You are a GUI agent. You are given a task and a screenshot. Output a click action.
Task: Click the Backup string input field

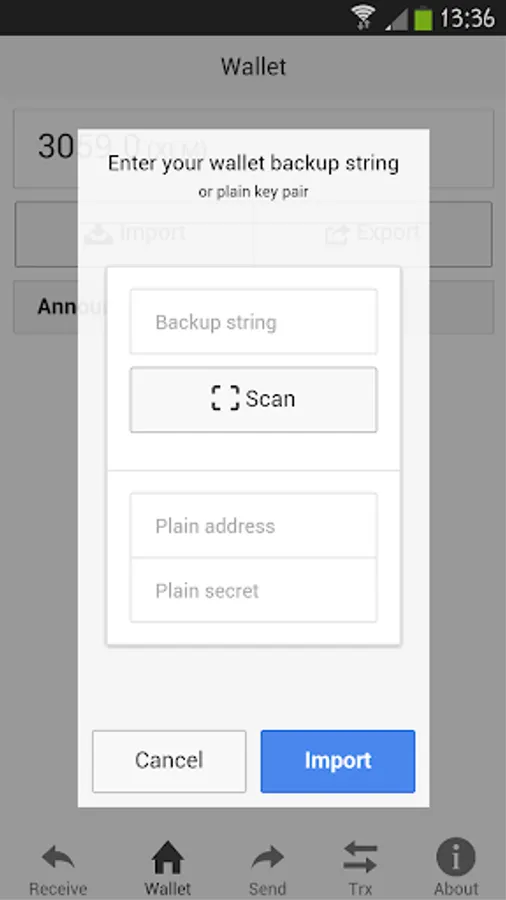point(254,321)
